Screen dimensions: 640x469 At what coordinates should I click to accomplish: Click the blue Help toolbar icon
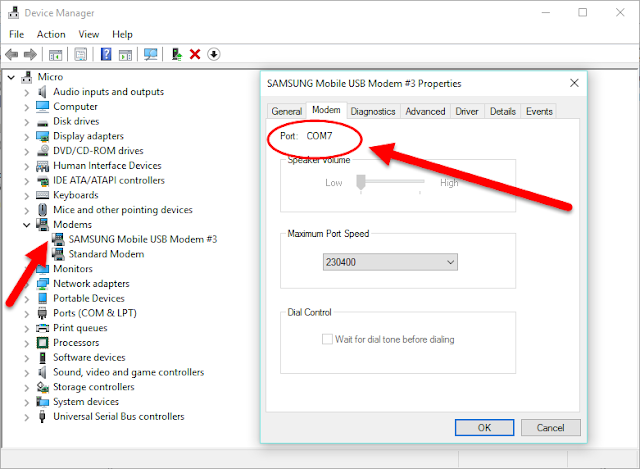click(106, 54)
